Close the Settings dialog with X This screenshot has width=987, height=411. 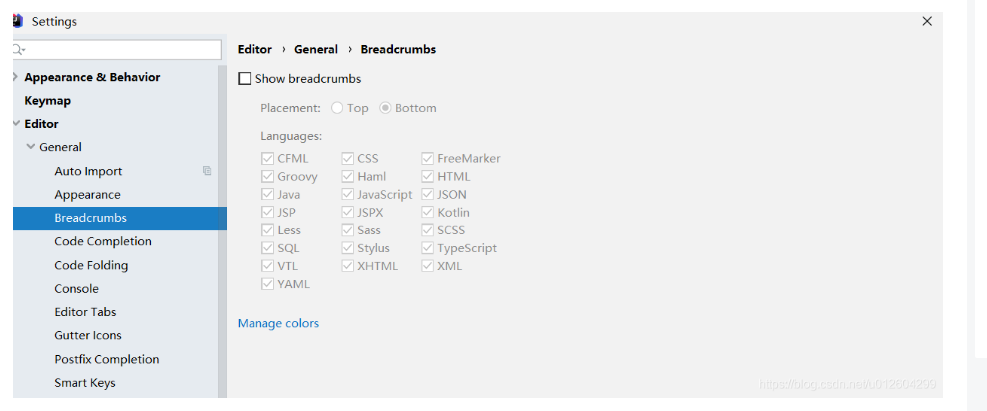coord(927,21)
